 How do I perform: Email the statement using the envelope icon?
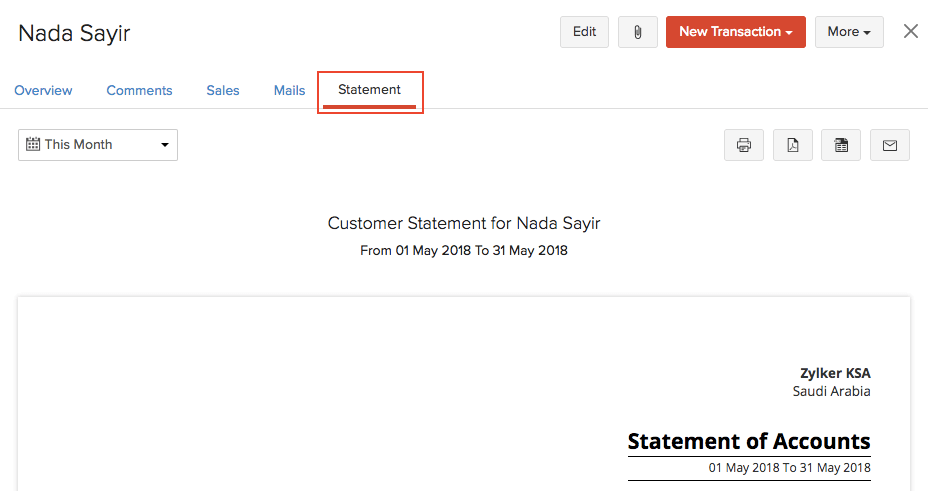click(890, 145)
